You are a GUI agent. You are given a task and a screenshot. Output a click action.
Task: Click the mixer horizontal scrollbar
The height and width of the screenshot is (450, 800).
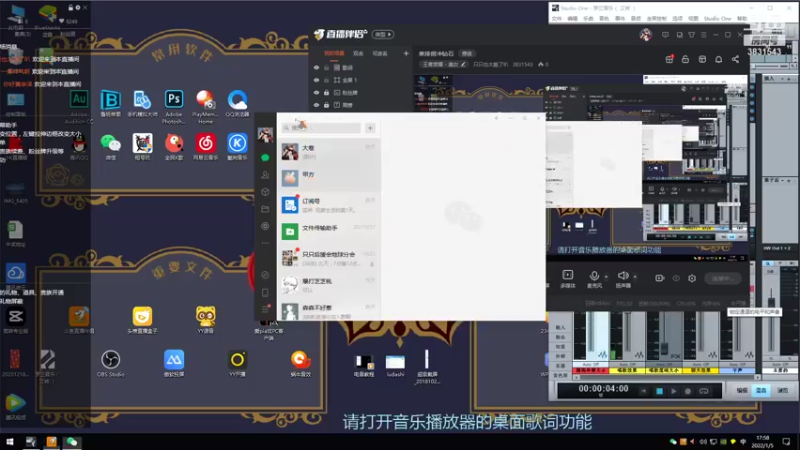(666, 378)
